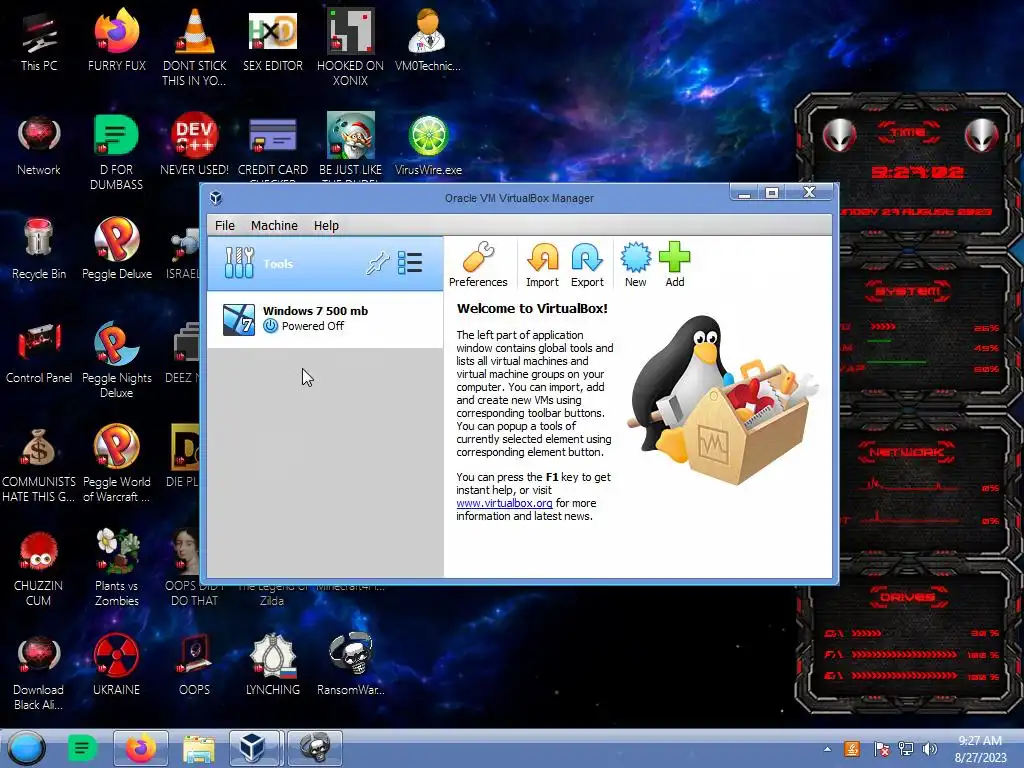Viewport: 1024px width, 768px height.
Task: Select the FURRY FUX Firefox icon
Action: coord(116,41)
